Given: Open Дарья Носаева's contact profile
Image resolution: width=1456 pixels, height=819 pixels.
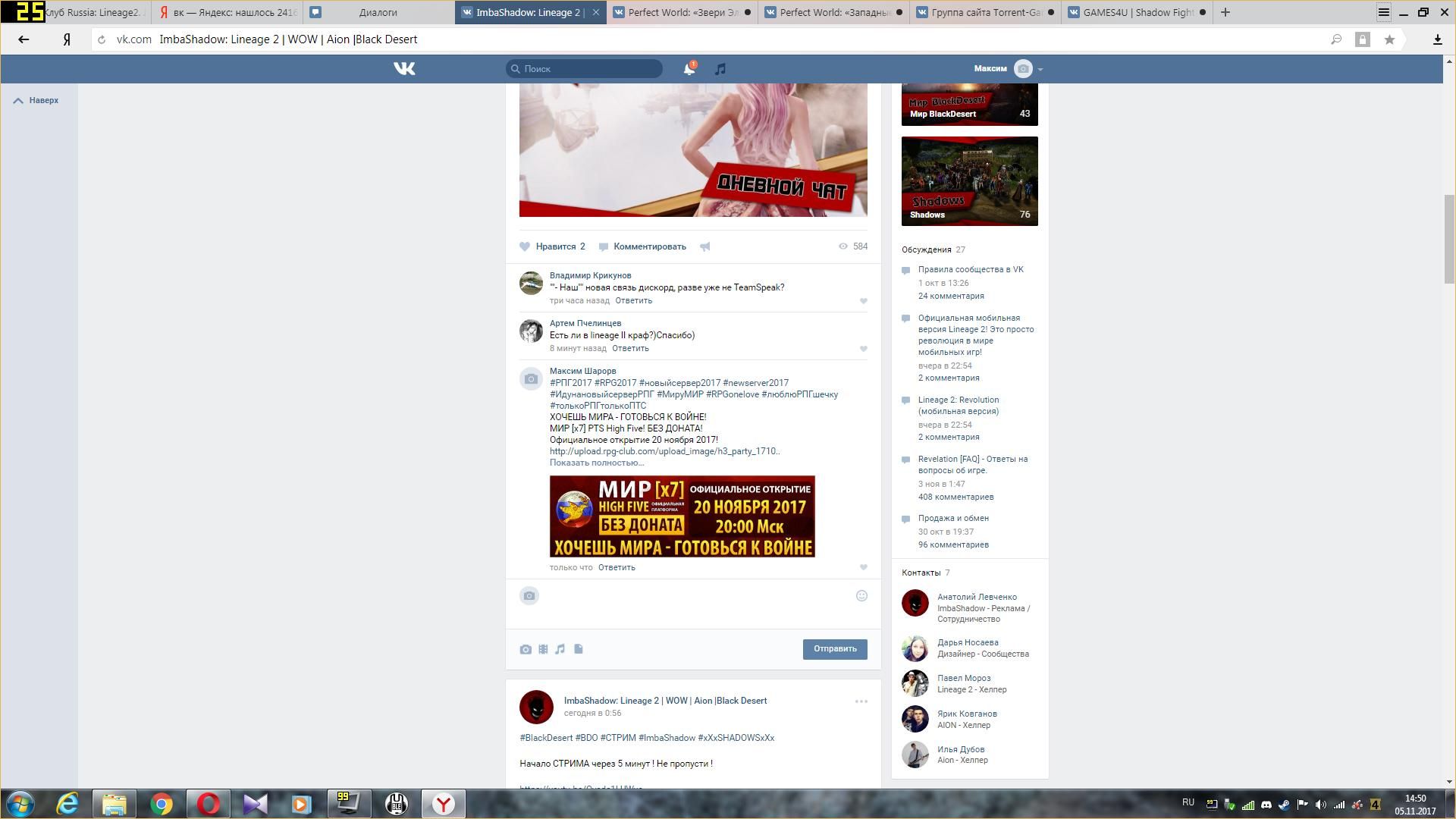Looking at the screenshot, I should (x=968, y=643).
